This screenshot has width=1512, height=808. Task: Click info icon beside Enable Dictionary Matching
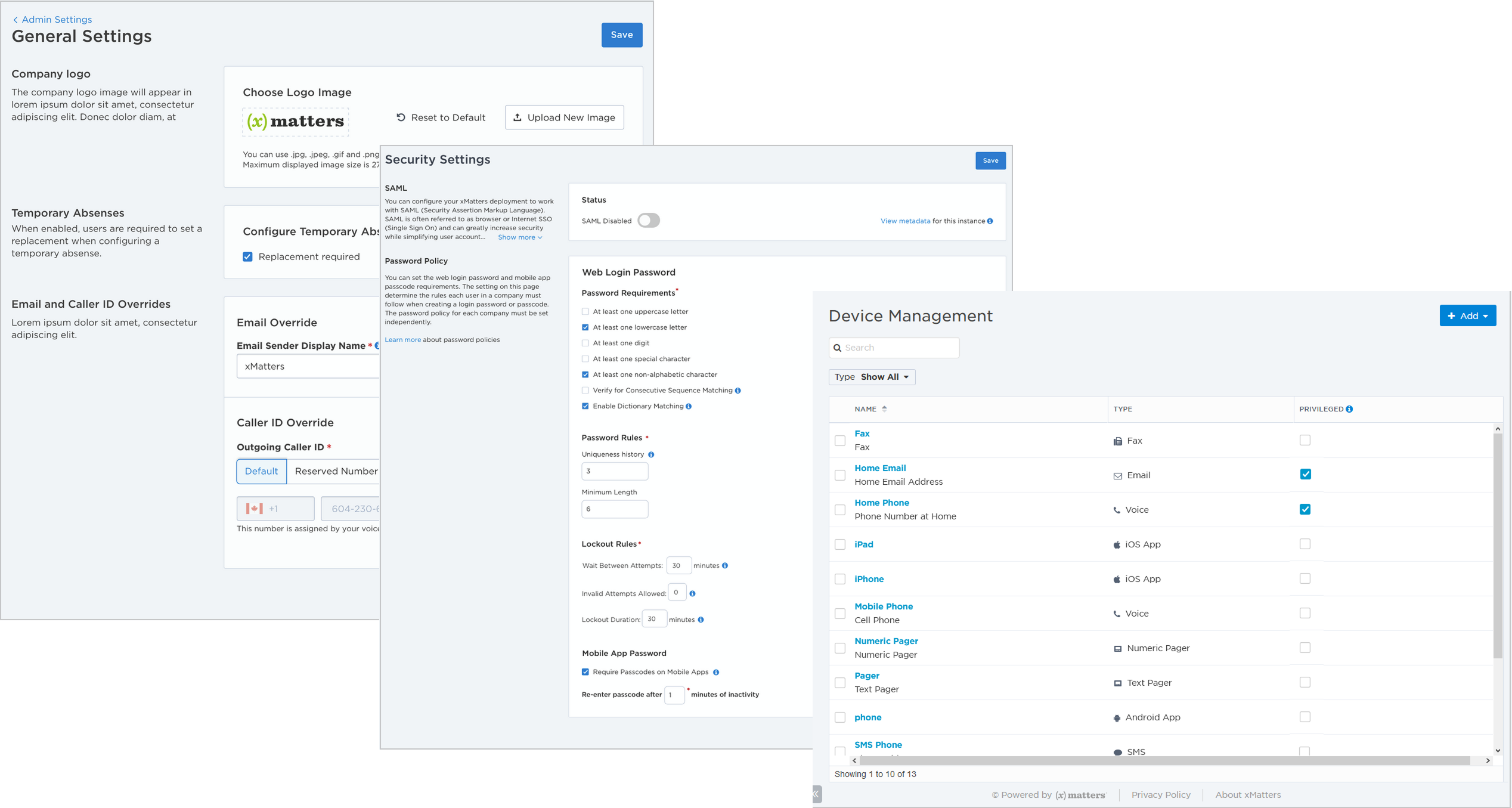pyautogui.click(x=689, y=406)
